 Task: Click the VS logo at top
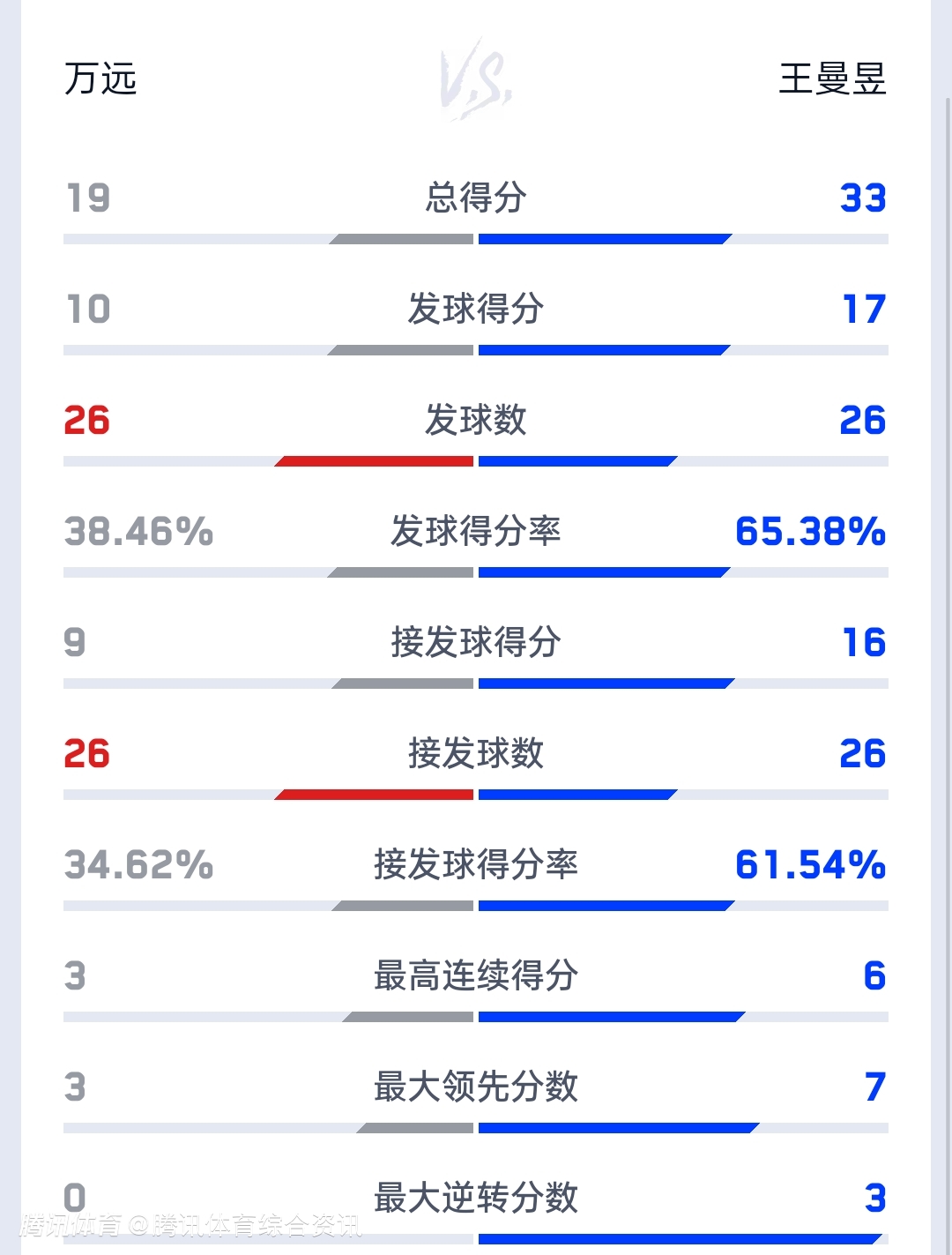[x=476, y=79]
